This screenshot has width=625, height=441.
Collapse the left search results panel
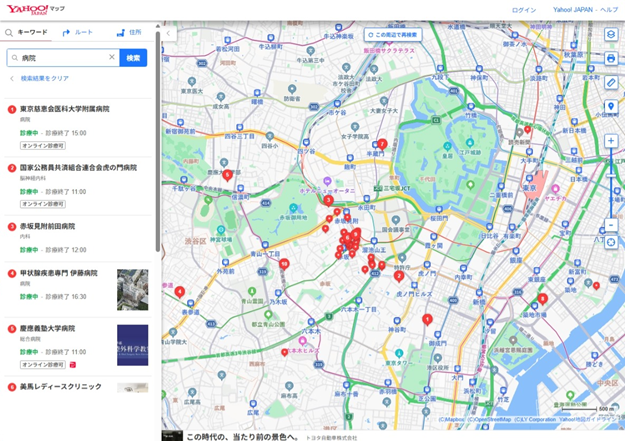coord(168,34)
